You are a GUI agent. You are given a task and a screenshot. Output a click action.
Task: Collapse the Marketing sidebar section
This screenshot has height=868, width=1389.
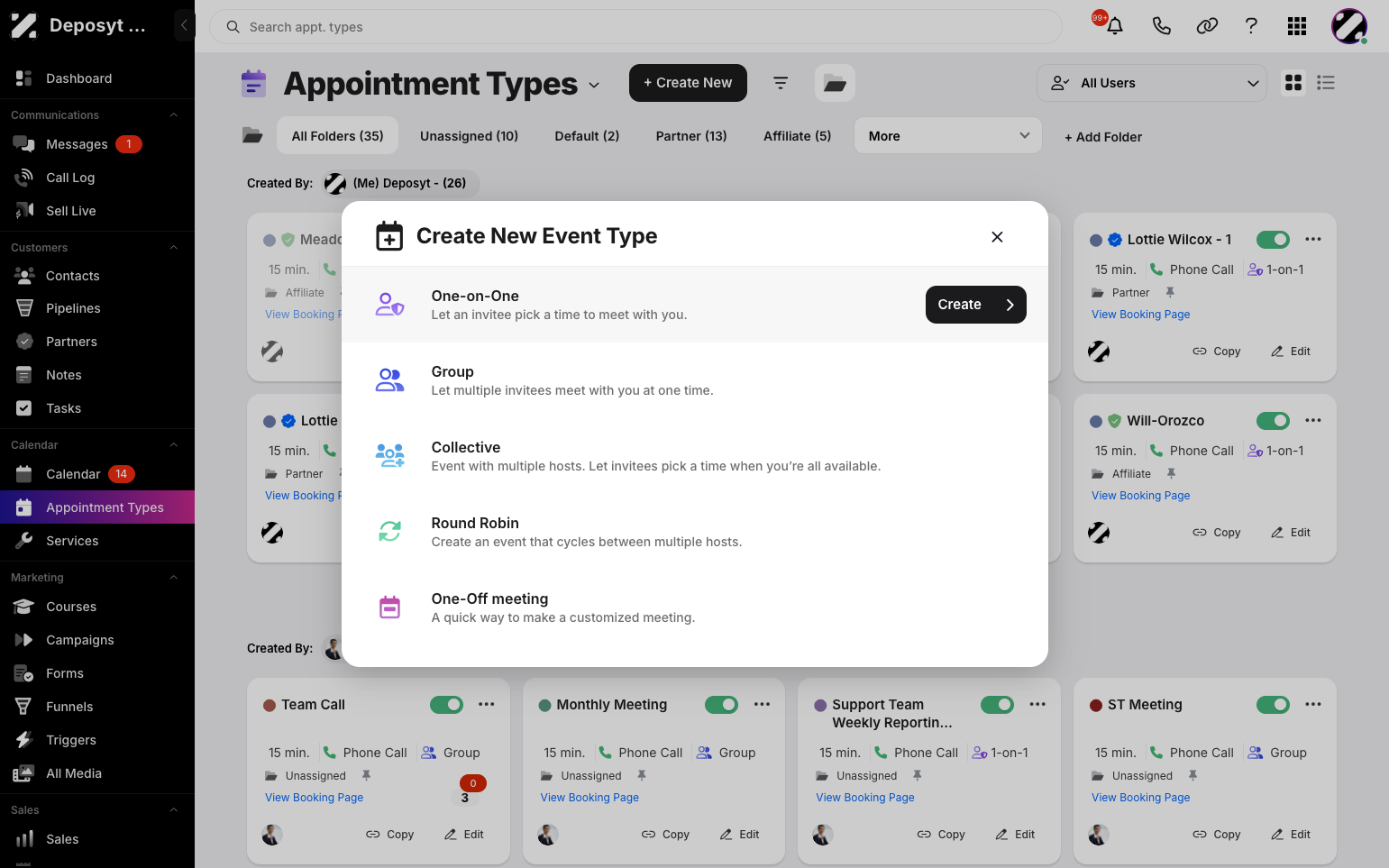tap(174, 578)
